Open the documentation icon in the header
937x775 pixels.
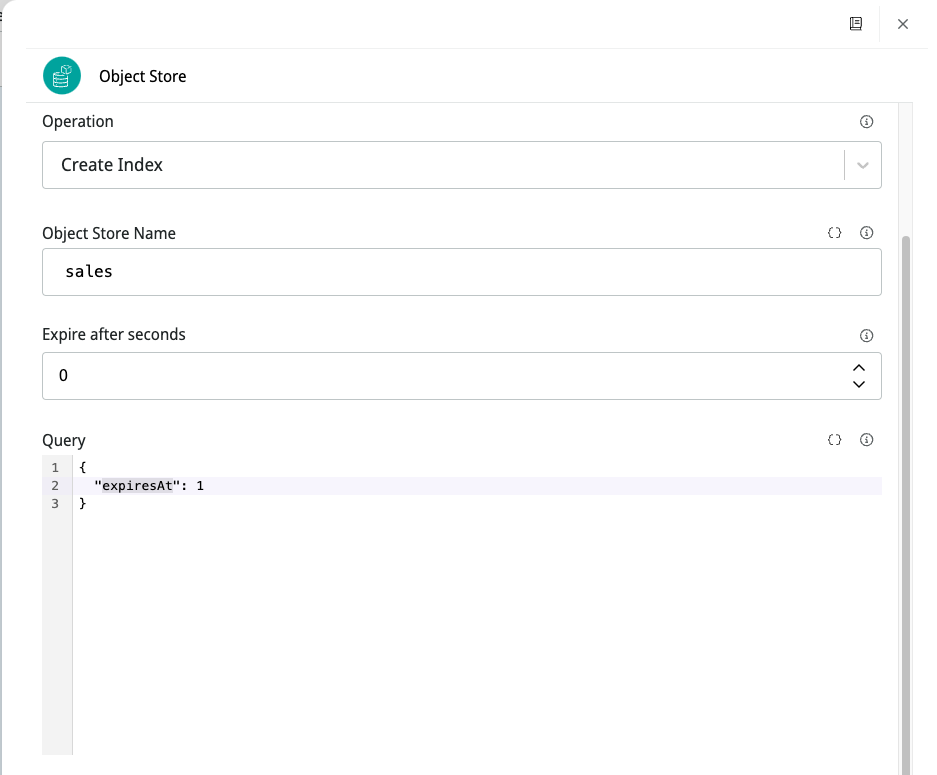coord(856,24)
